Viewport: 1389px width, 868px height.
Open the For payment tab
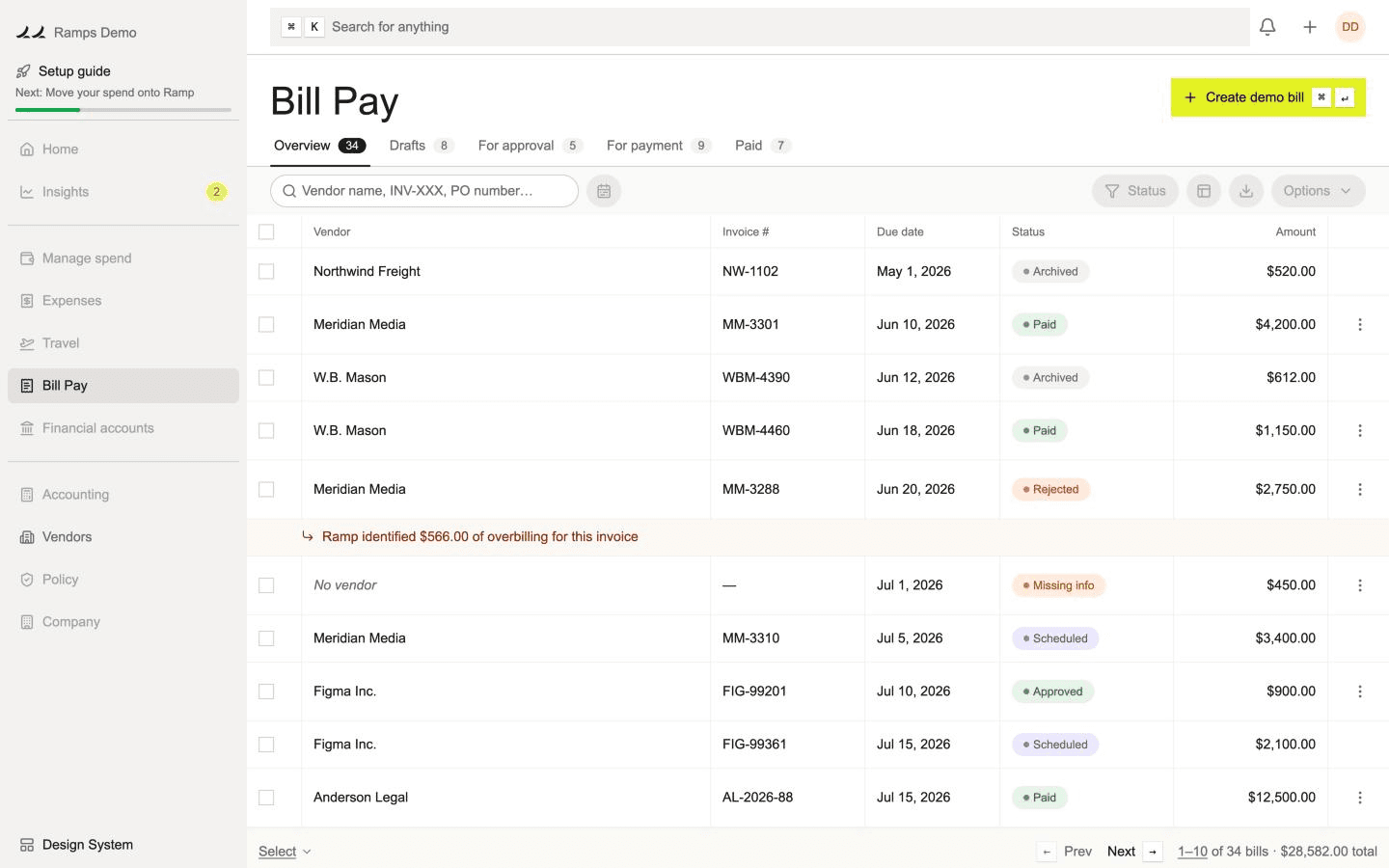[x=659, y=146]
